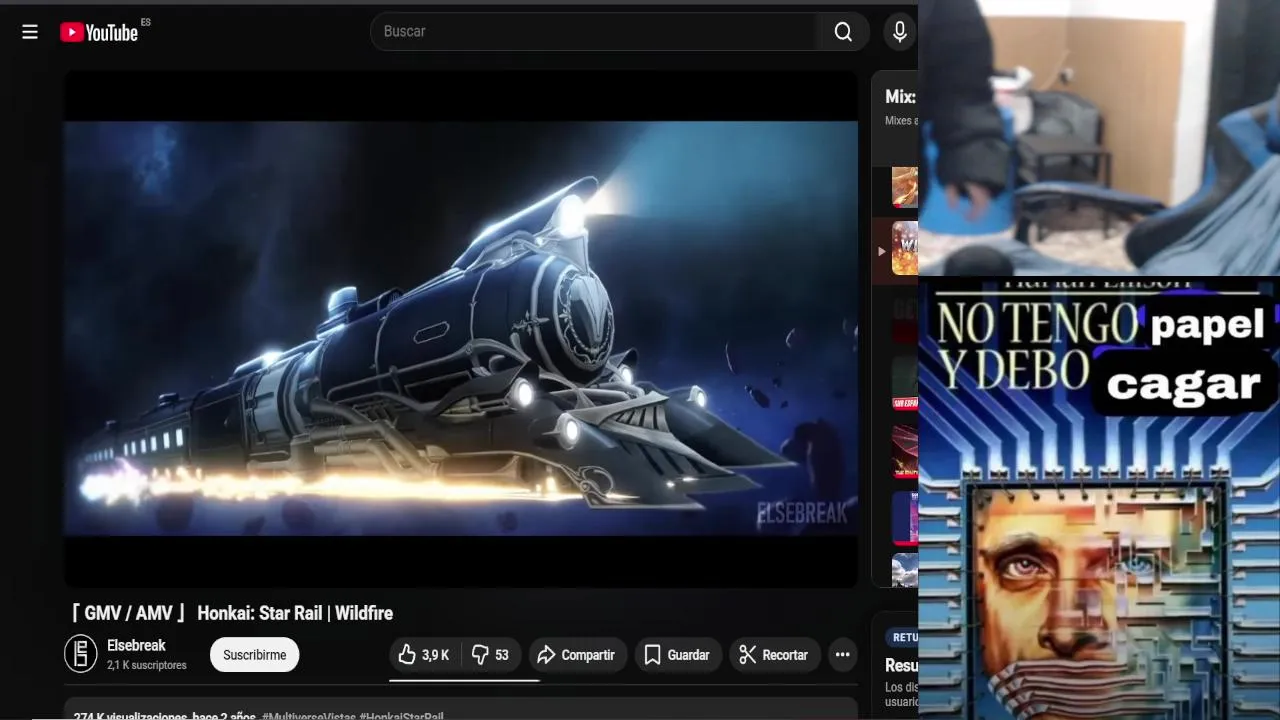Open the Elsebreak channel name link
The image size is (1280, 720).
[x=136, y=646]
